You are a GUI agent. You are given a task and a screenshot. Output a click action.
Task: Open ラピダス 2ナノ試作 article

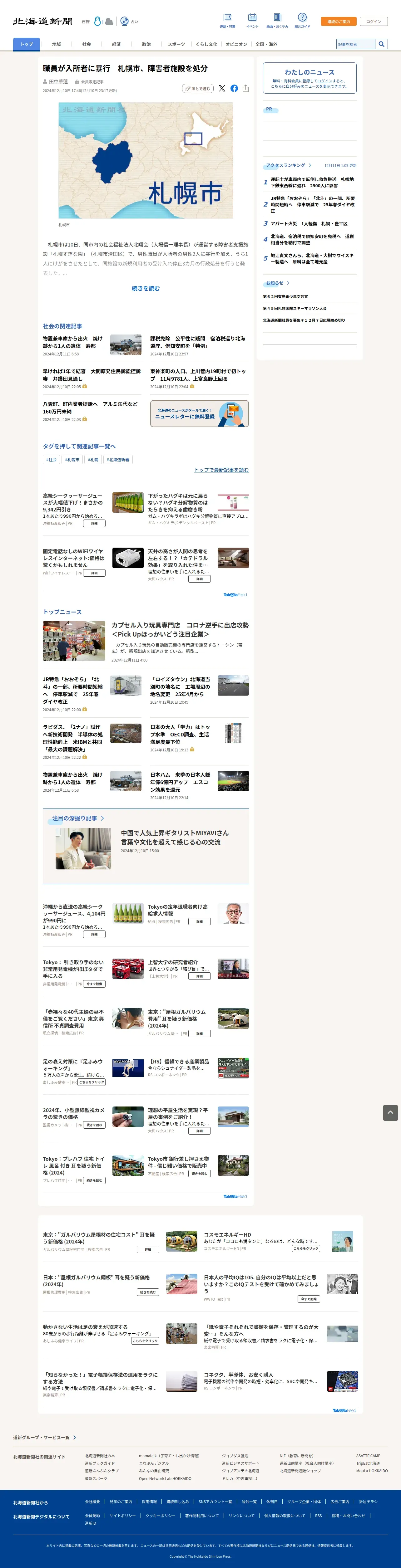click(73, 738)
